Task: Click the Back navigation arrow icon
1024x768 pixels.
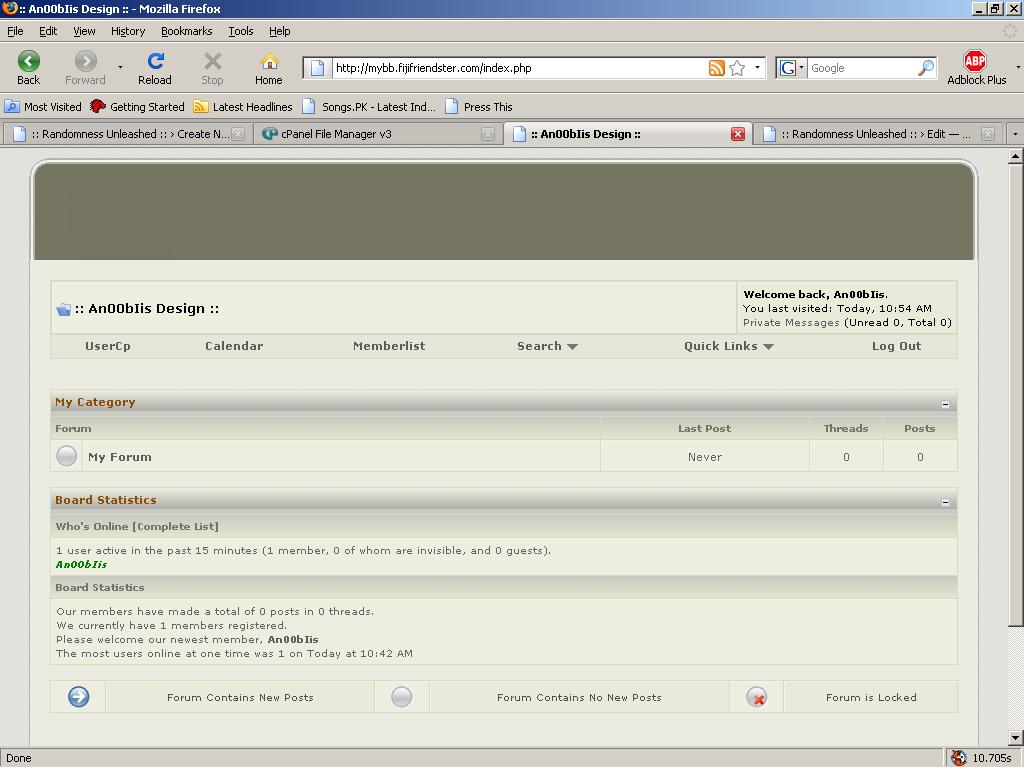Action: [x=29, y=63]
